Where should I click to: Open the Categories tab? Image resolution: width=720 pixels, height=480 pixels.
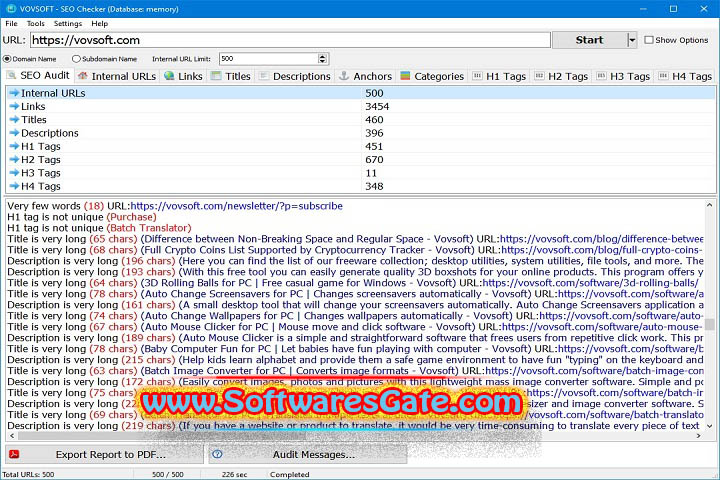[x=432, y=76]
